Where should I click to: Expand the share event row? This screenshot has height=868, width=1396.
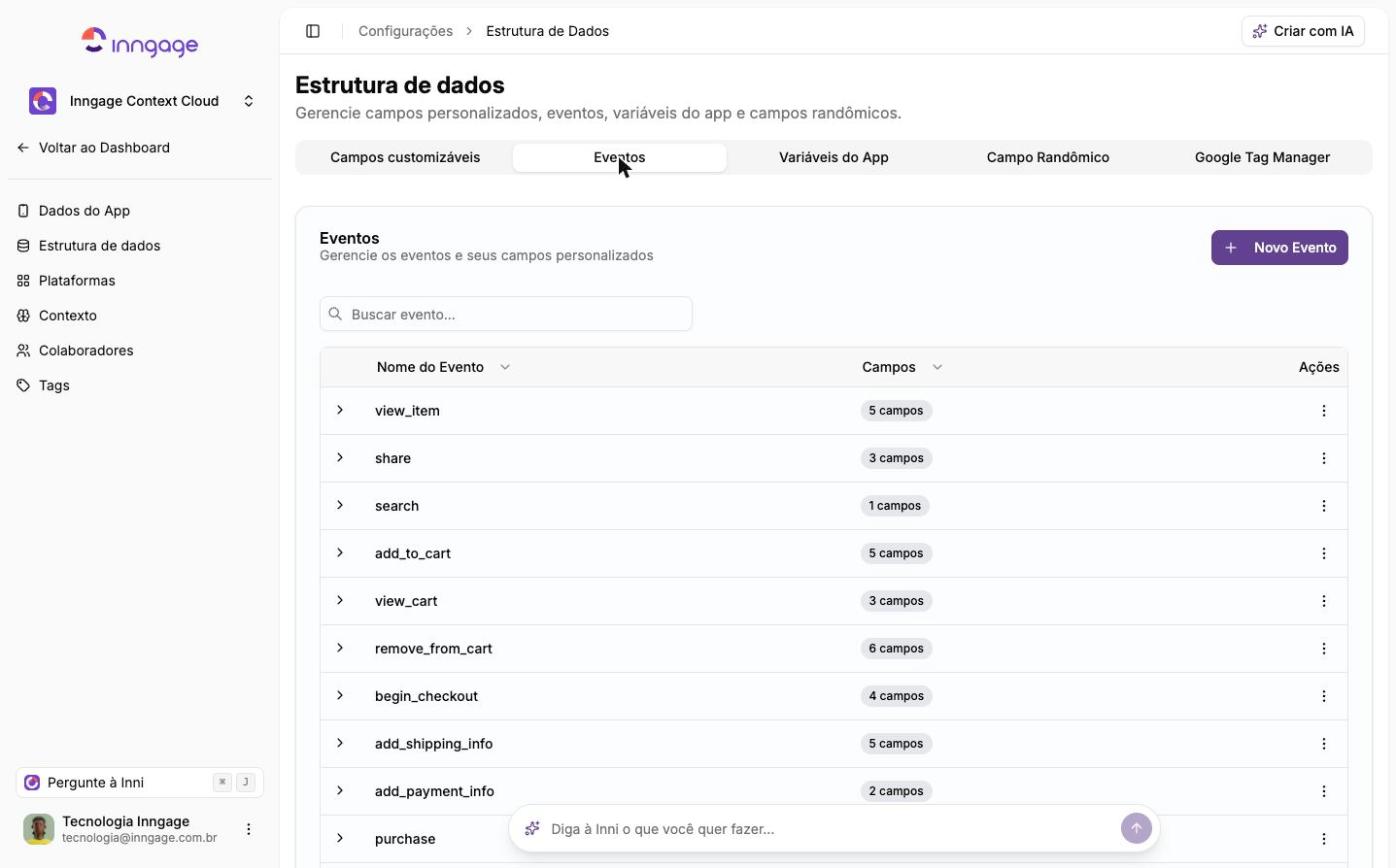click(x=340, y=457)
